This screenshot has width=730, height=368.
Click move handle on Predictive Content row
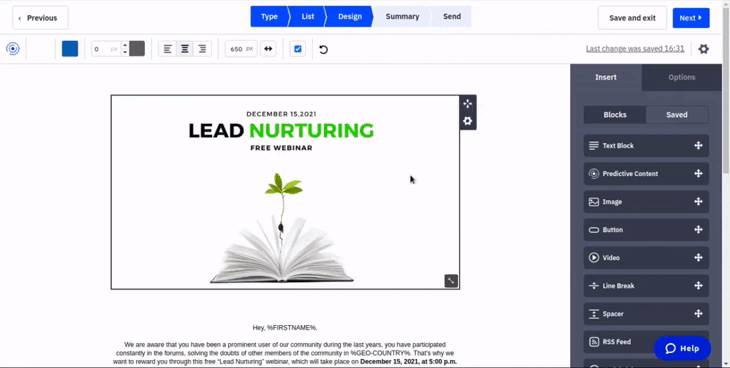(698, 174)
